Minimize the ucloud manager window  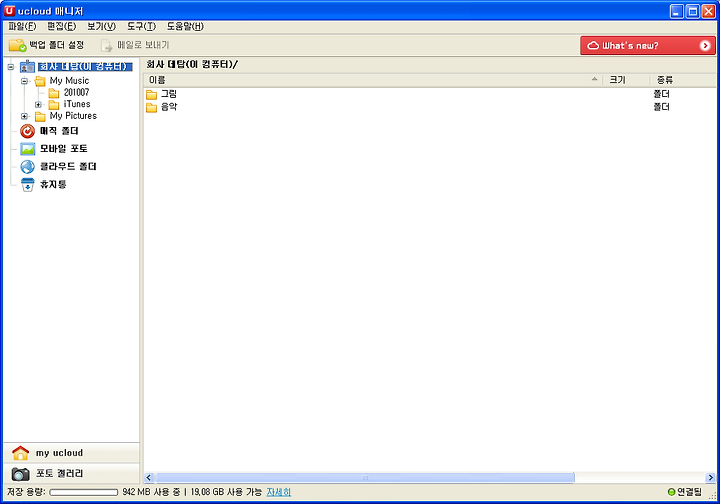coord(676,11)
